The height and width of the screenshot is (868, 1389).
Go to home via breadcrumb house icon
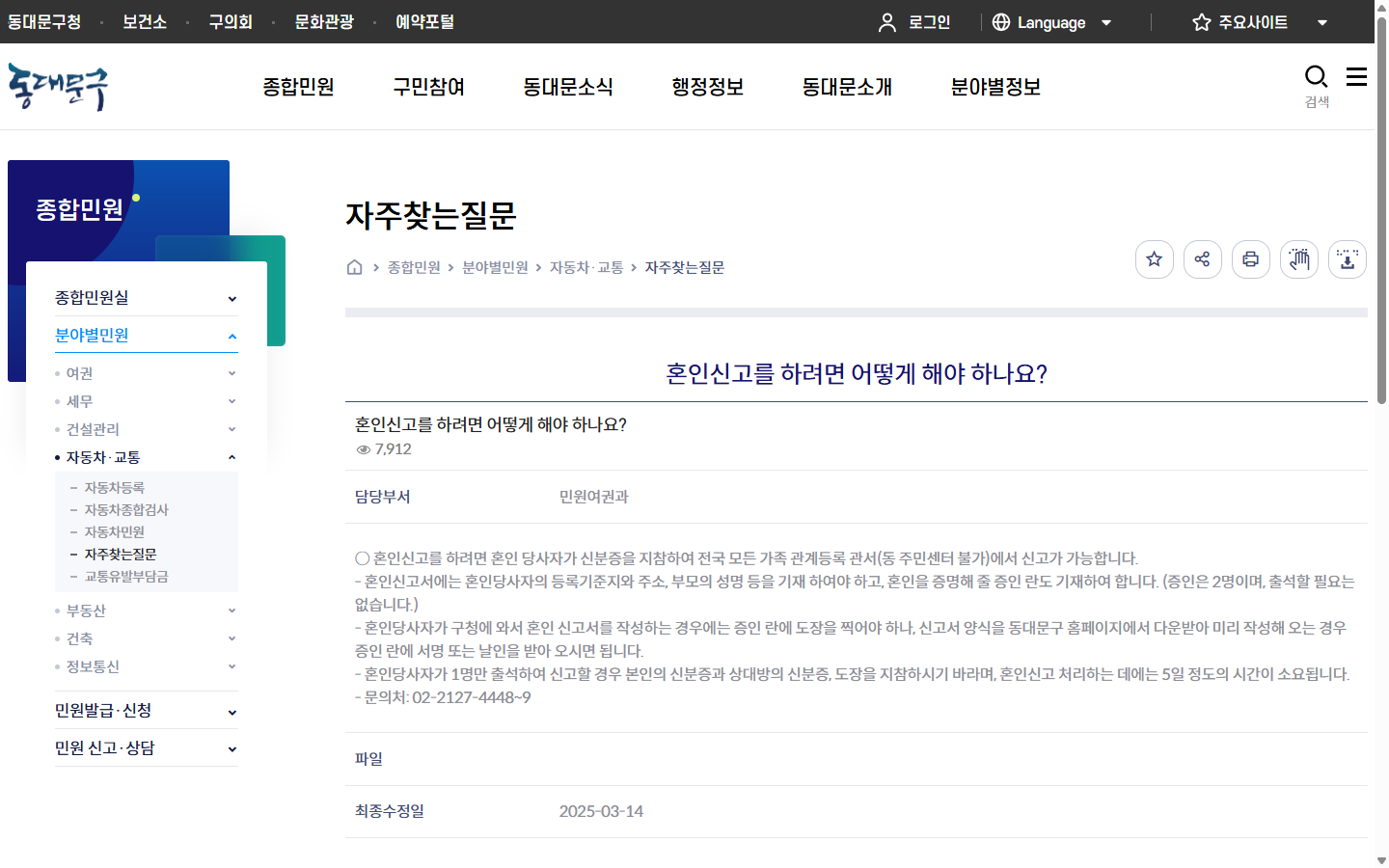[x=355, y=267]
